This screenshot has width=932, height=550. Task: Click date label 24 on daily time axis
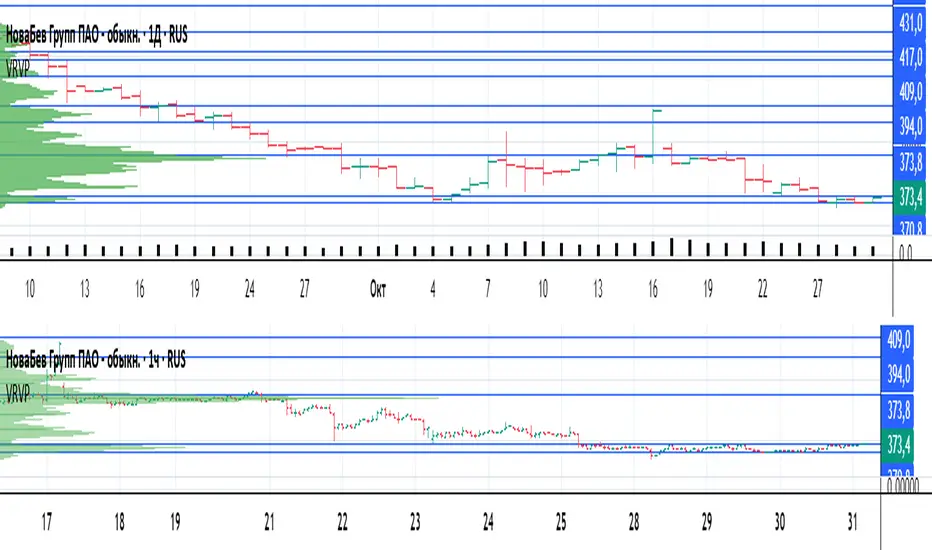pyautogui.click(x=250, y=290)
